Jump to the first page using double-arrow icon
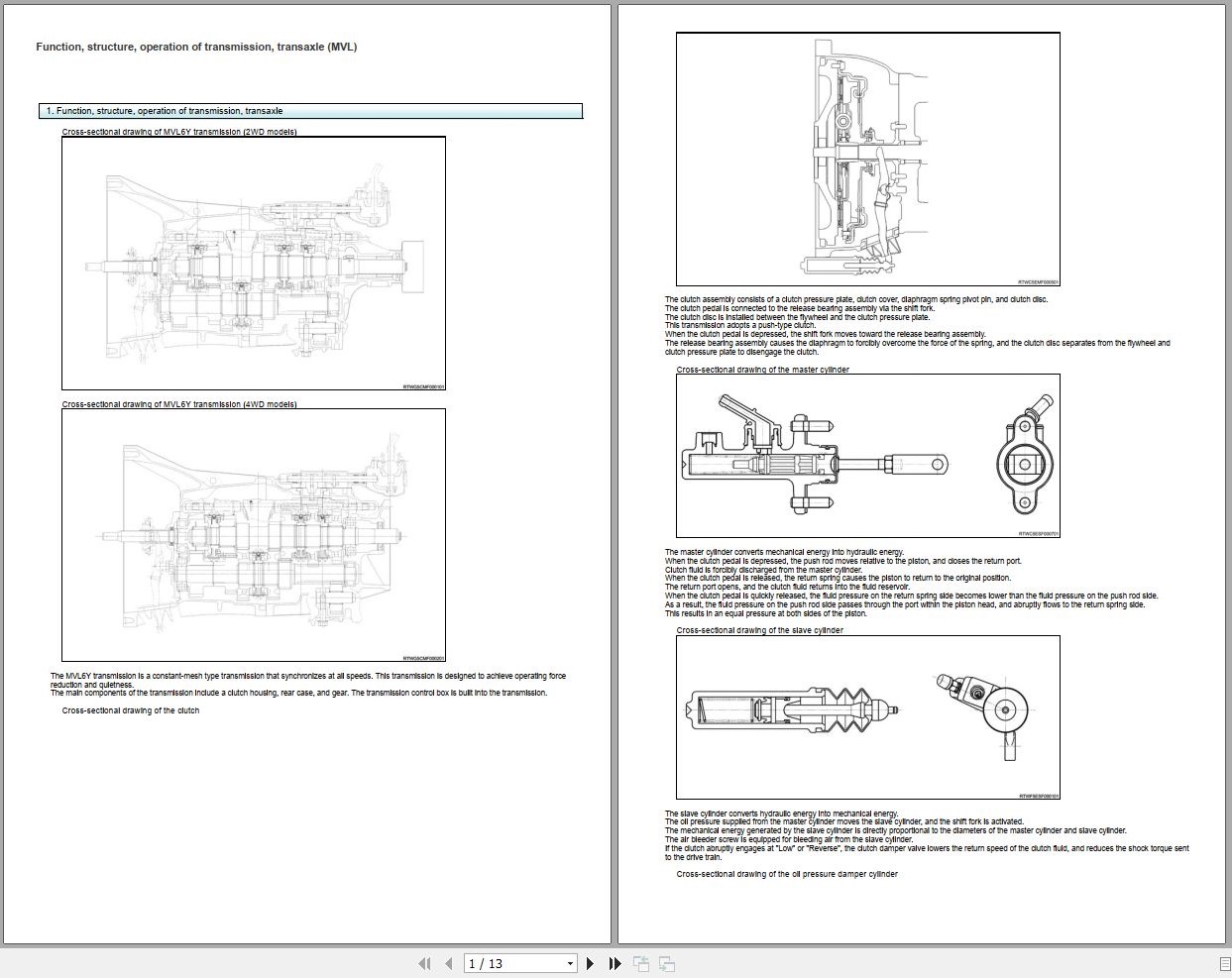Screen dimensions: 1232x978 point(424,962)
